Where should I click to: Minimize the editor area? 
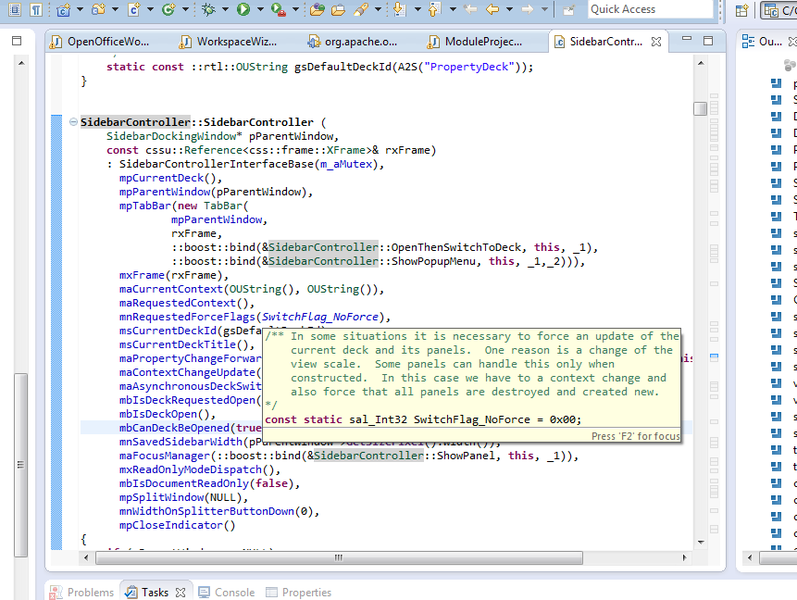tap(687, 39)
